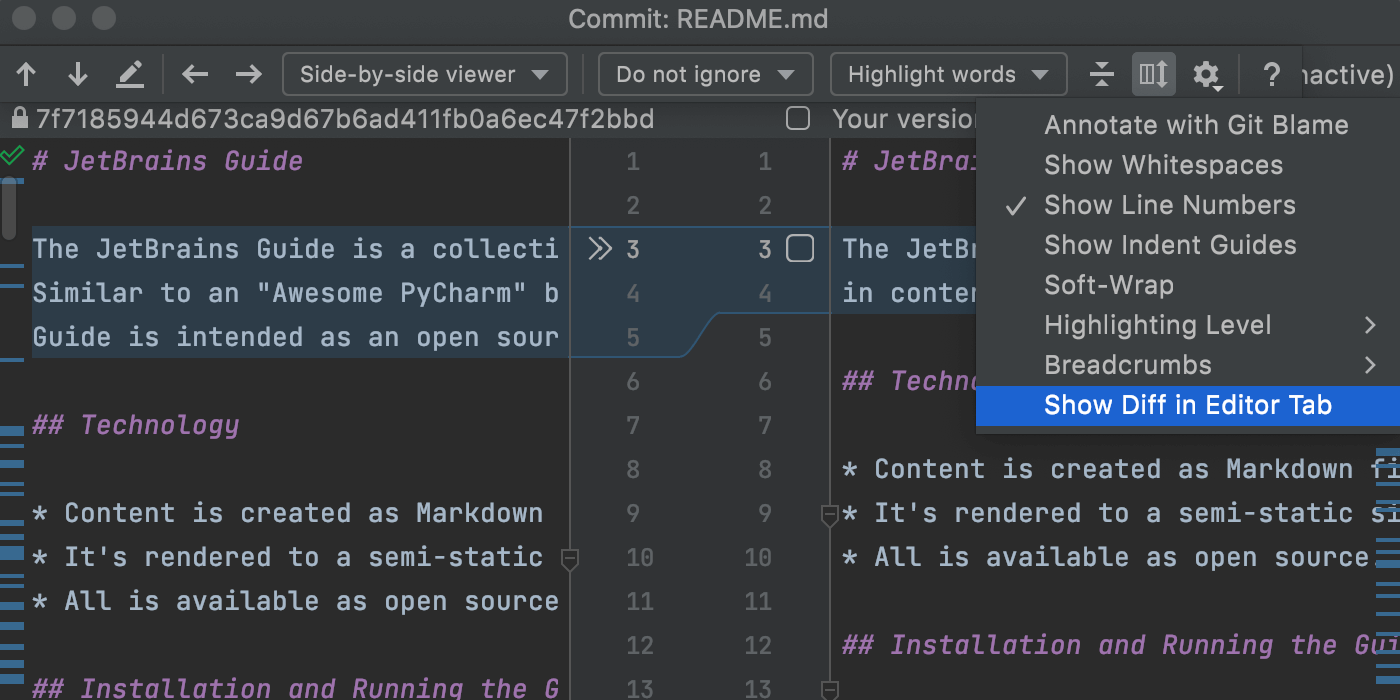Click the pencil Jump to Source icon
Image resolution: width=1400 pixels, height=700 pixels.
130,74
